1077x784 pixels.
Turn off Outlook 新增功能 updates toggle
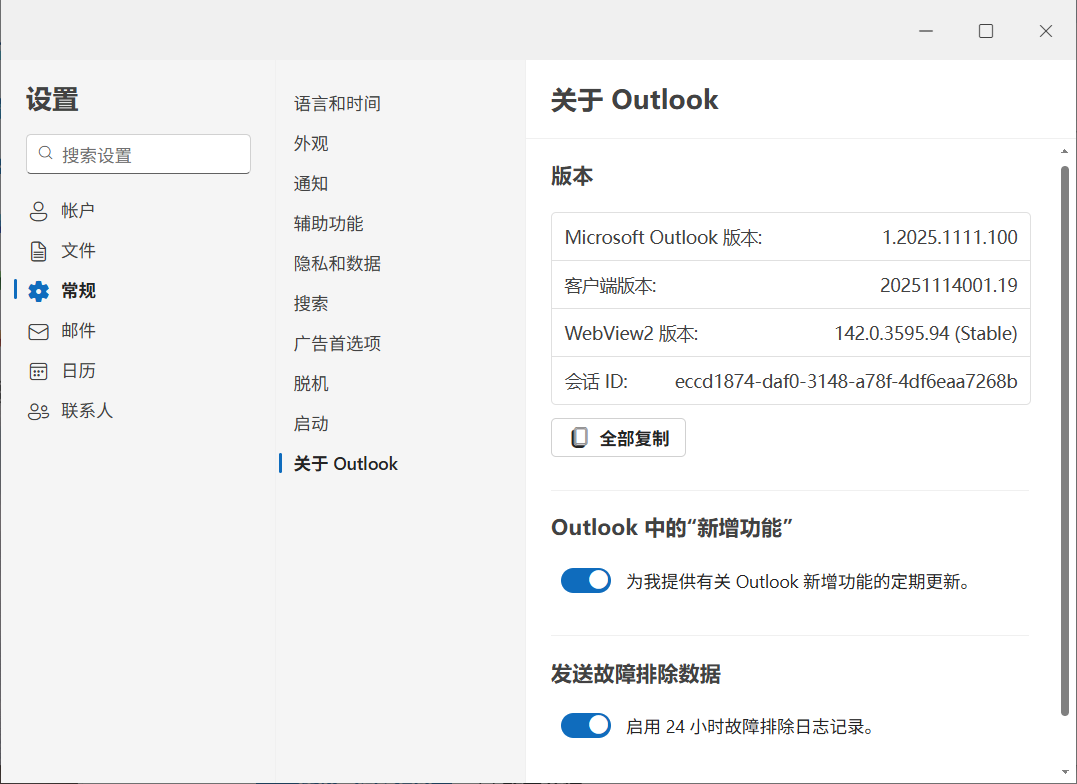tap(586, 581)
